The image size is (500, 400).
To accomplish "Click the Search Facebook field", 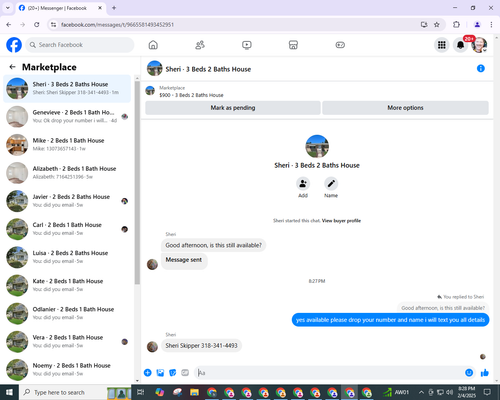I will point(80,45).
